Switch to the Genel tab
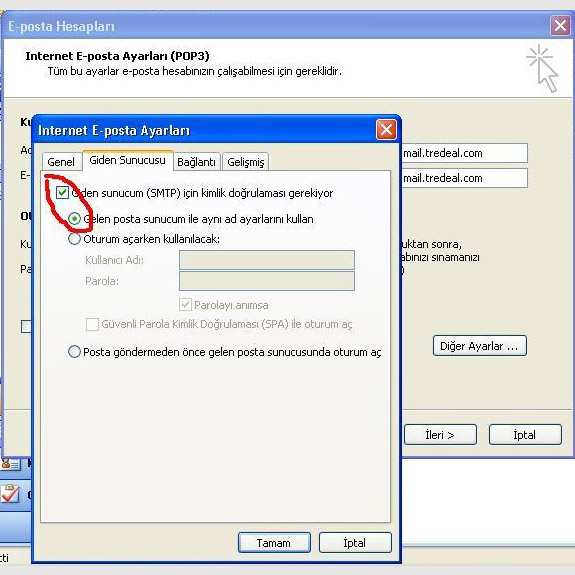This screenshot has width=575, height=575. coord(61,162)
